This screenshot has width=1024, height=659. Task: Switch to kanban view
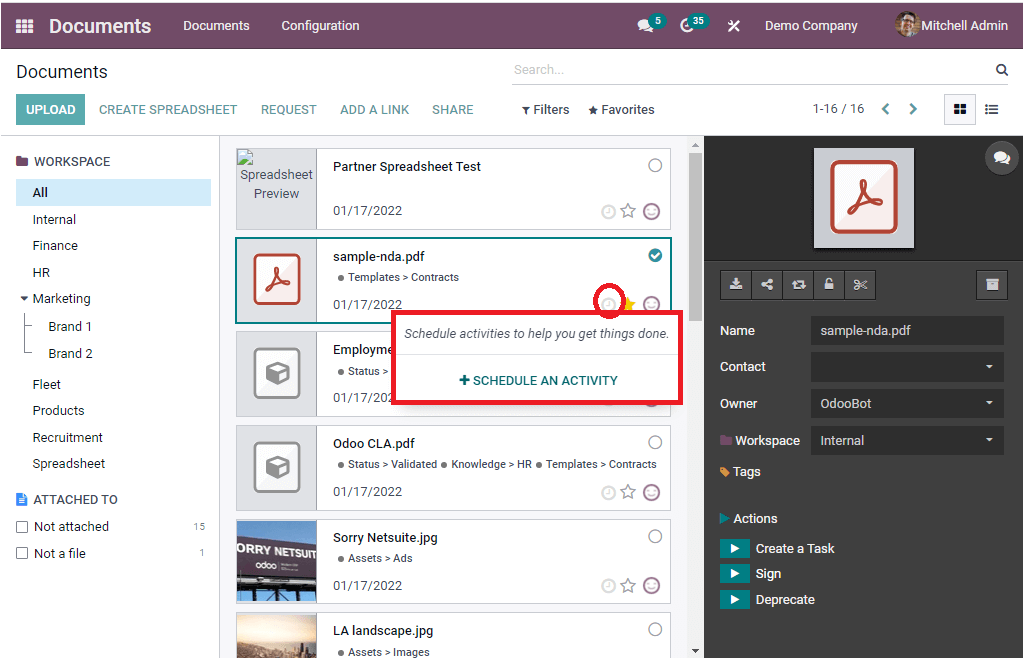(959, 110)
